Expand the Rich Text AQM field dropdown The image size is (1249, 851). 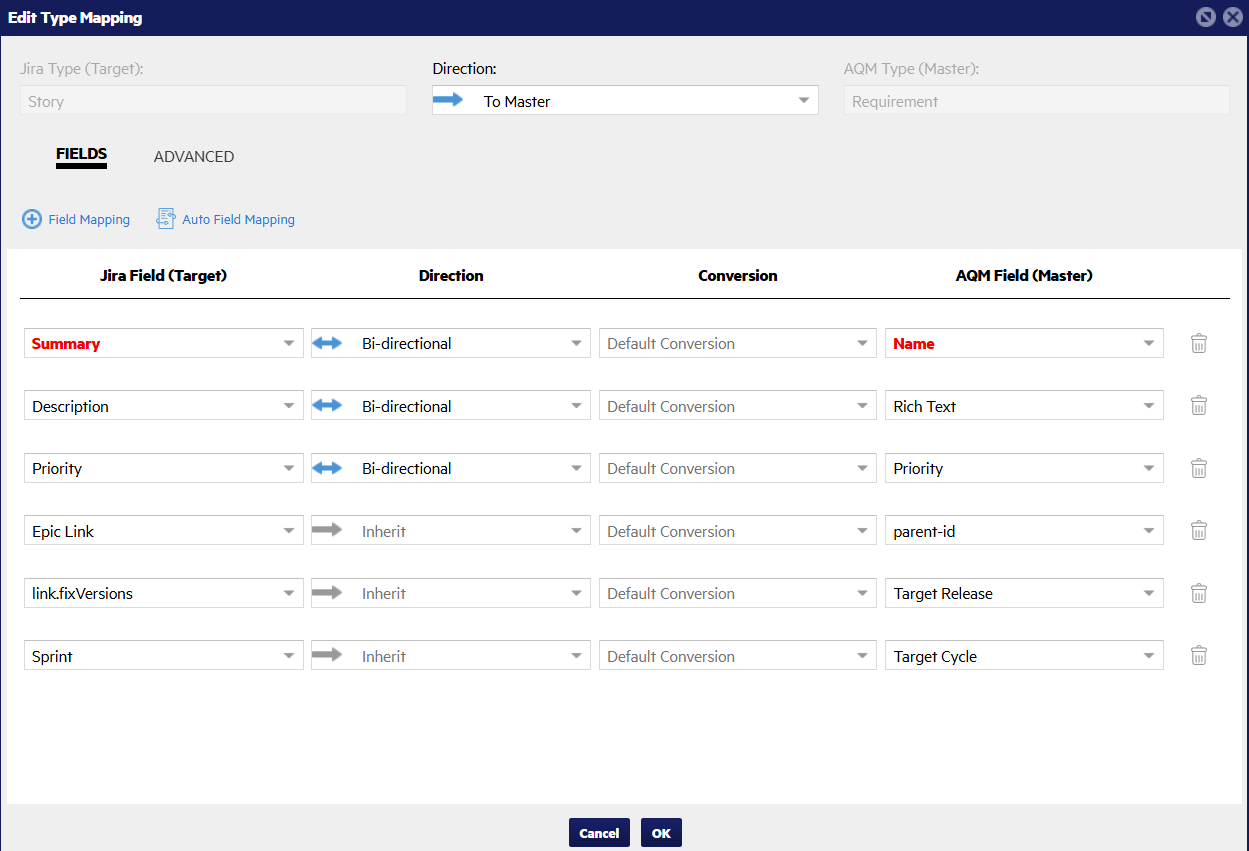(1024, 406)
